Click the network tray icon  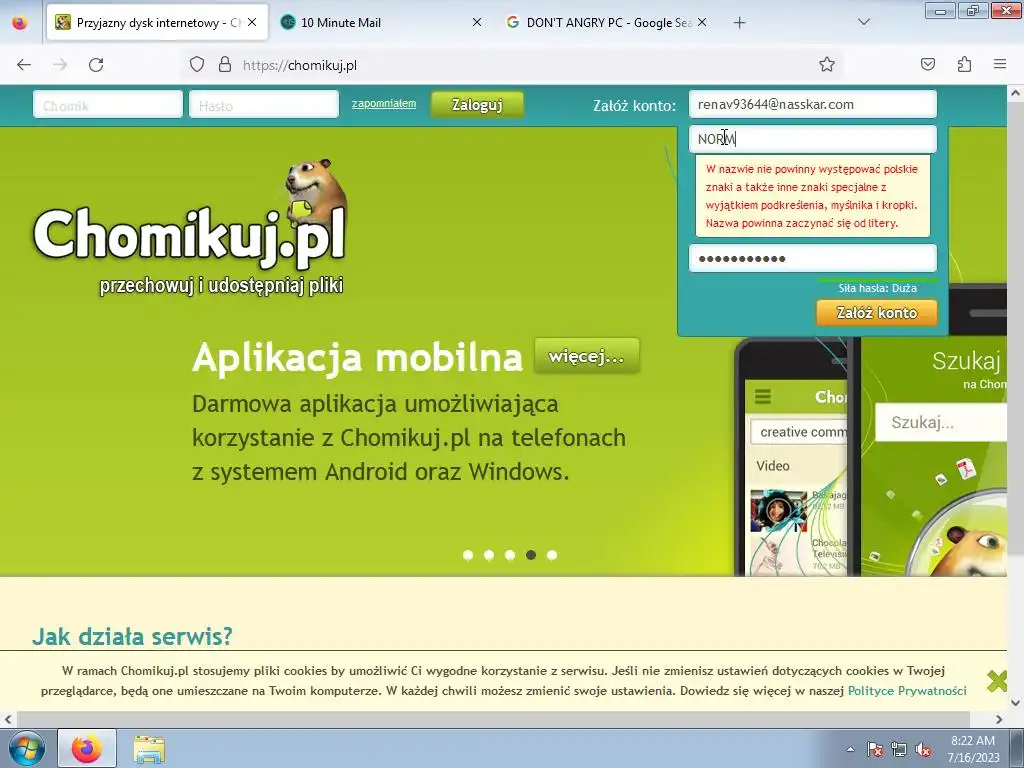pyautogui.click(x=899, y=749)
